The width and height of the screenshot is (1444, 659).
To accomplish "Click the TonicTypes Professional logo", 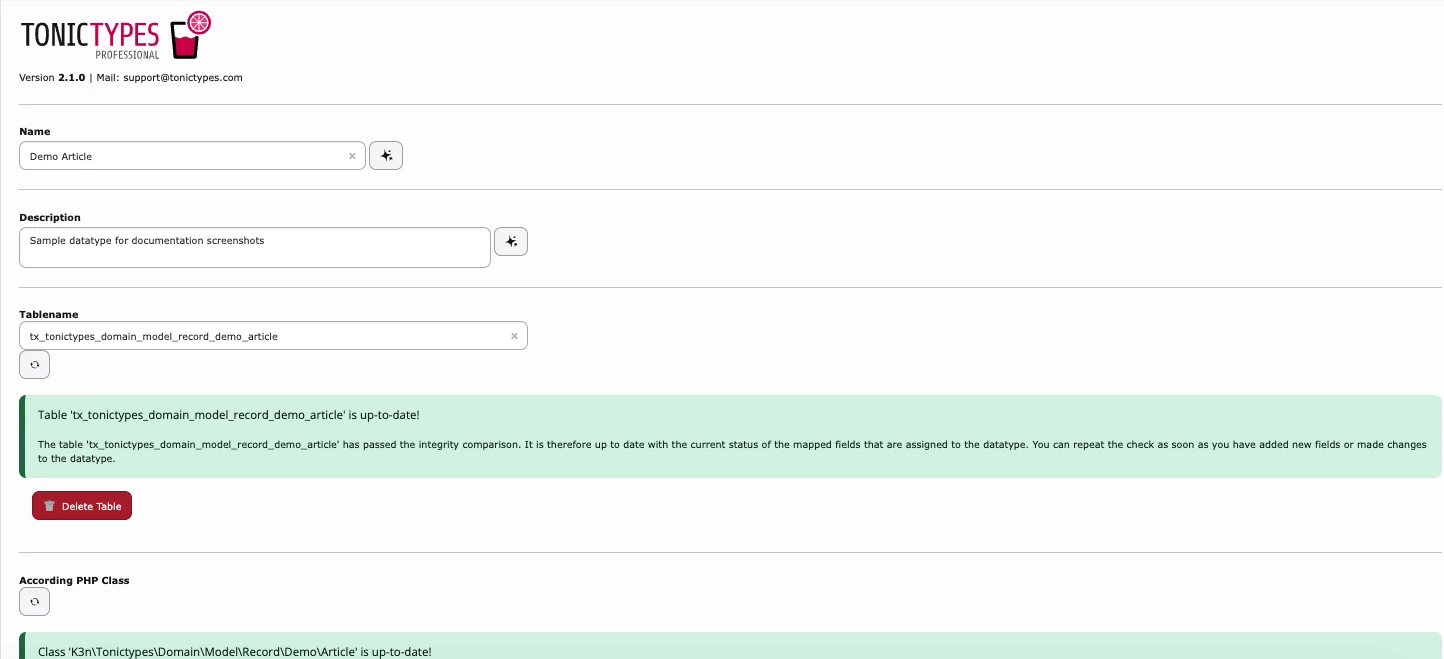I will [x=116, y=36].
